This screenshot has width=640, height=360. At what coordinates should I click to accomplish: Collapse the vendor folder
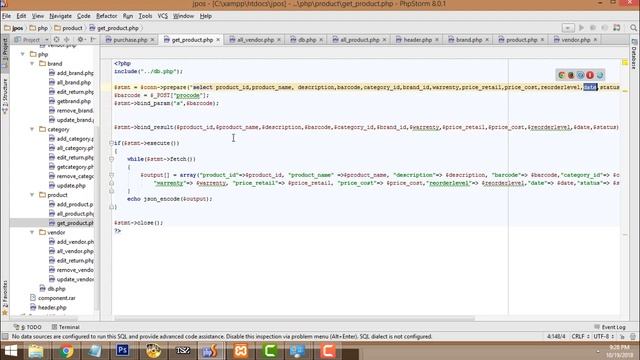32,232
